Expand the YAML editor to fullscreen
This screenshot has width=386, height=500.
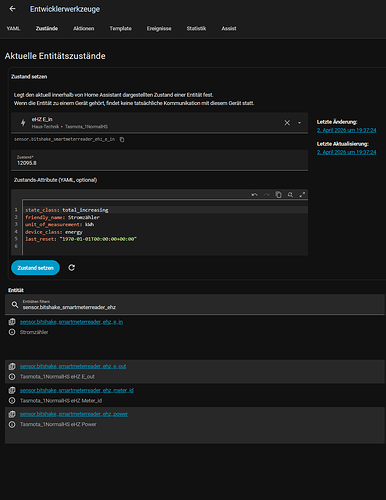pyautogui.click(x=302, y=195)
